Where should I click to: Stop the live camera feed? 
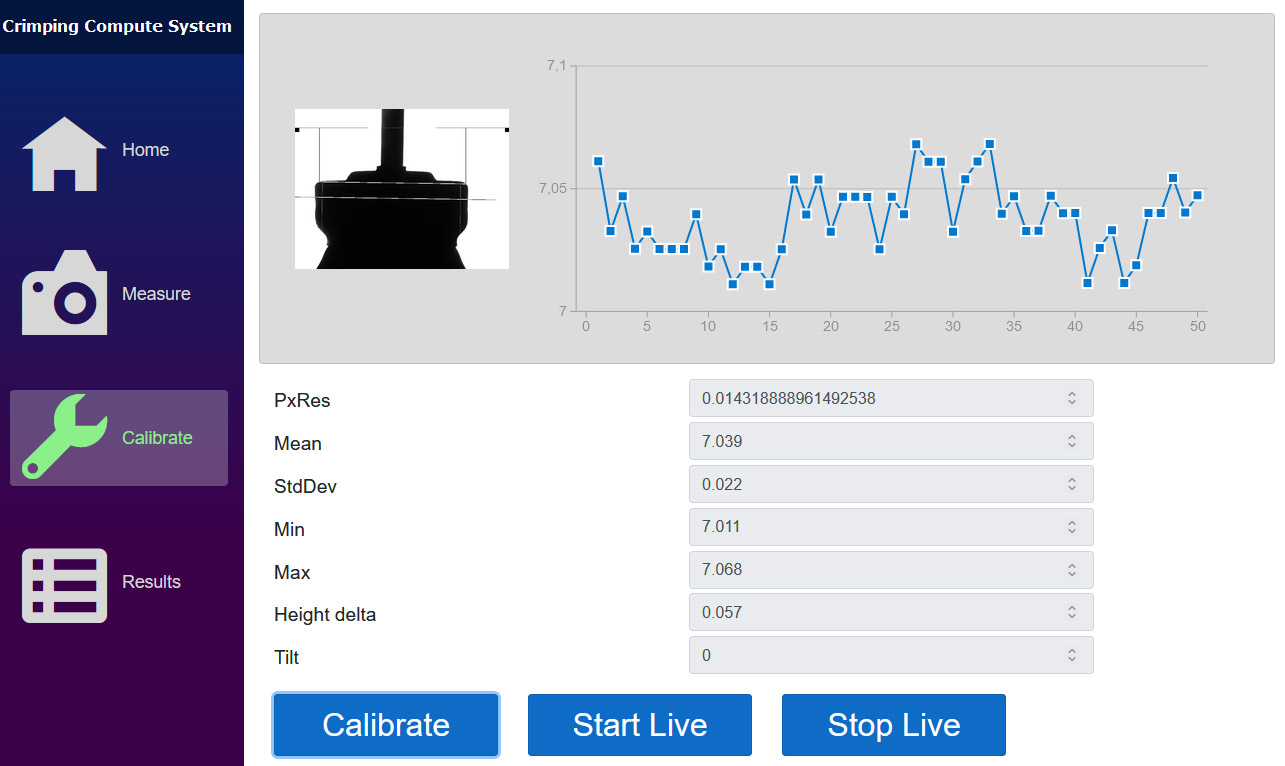tap(893, 725)
